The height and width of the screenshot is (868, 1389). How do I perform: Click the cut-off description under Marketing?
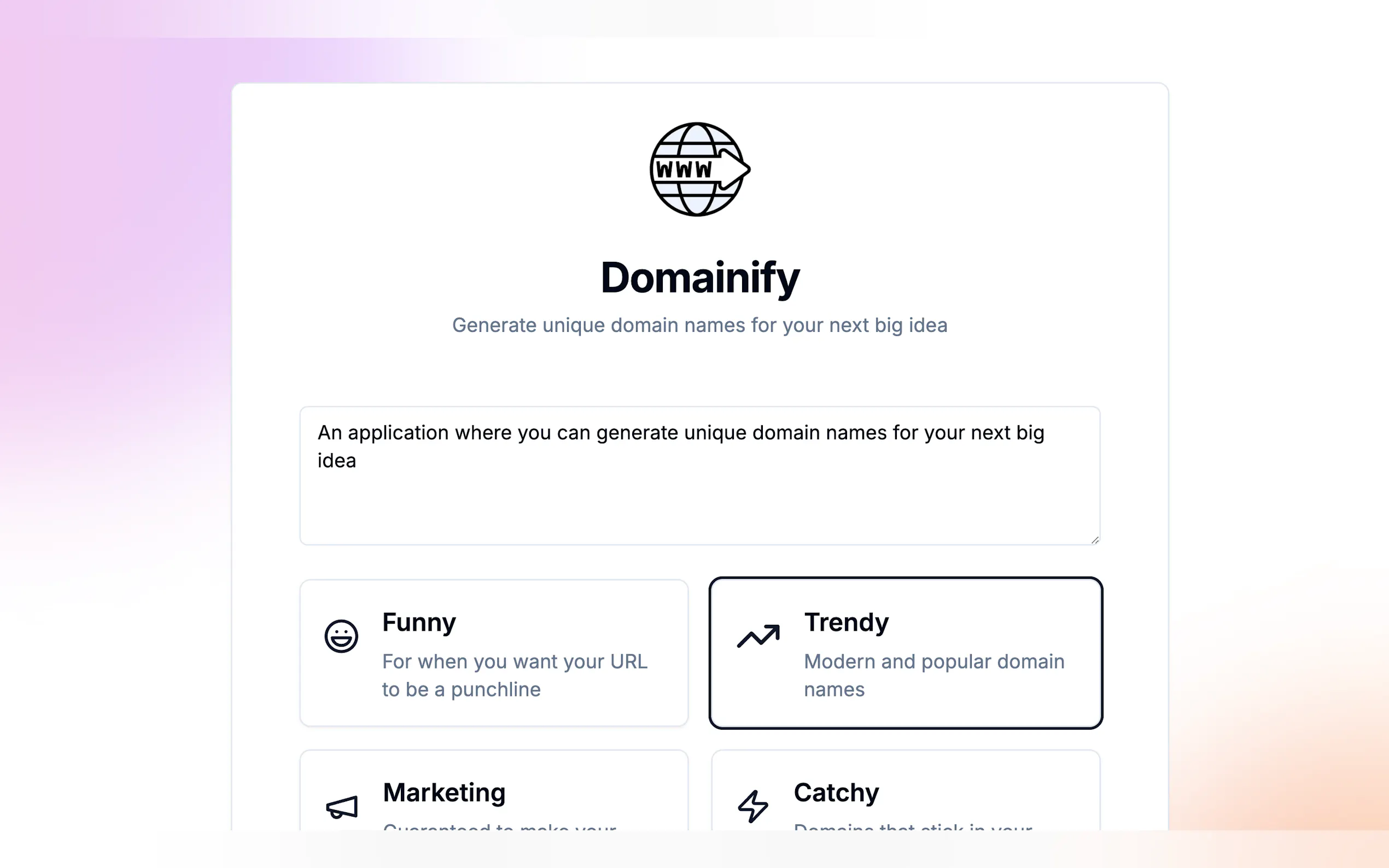(x=500, y=826)
